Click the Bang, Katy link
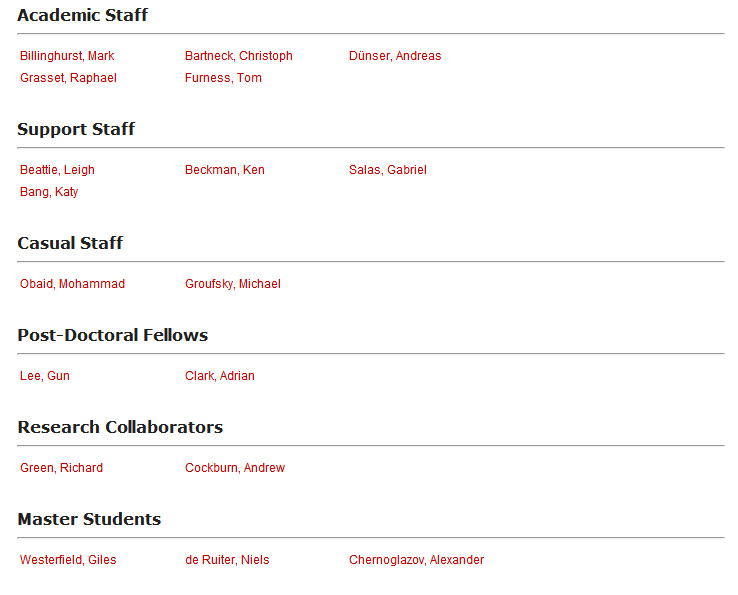 point(49,192)
